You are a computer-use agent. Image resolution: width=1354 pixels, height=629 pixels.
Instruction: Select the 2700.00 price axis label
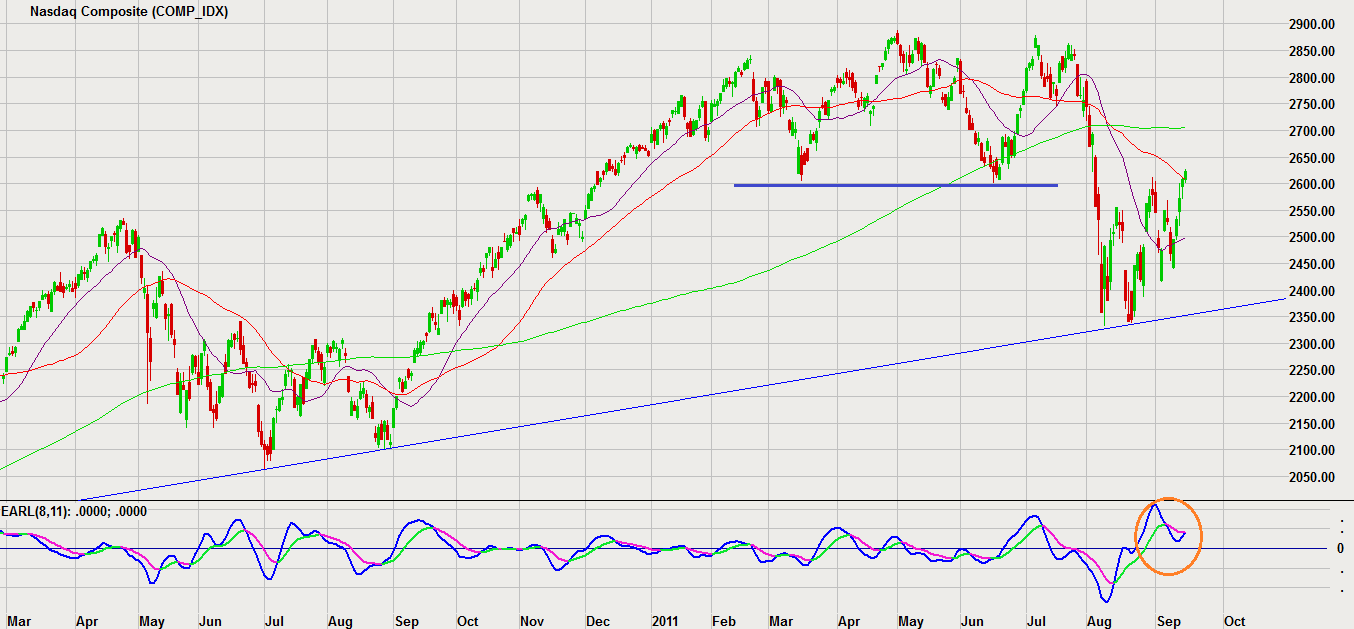click(x=1311, y=131)
